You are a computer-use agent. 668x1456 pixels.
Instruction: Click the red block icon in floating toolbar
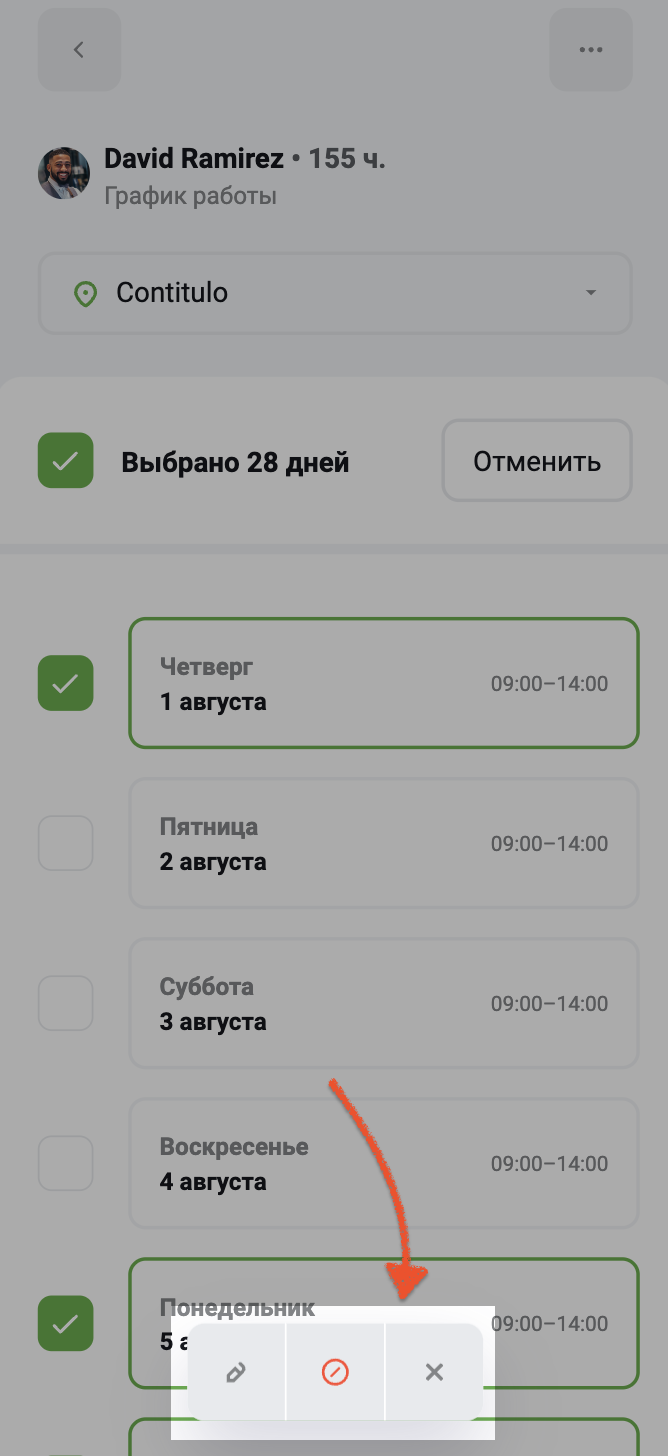pos(335,1372)
